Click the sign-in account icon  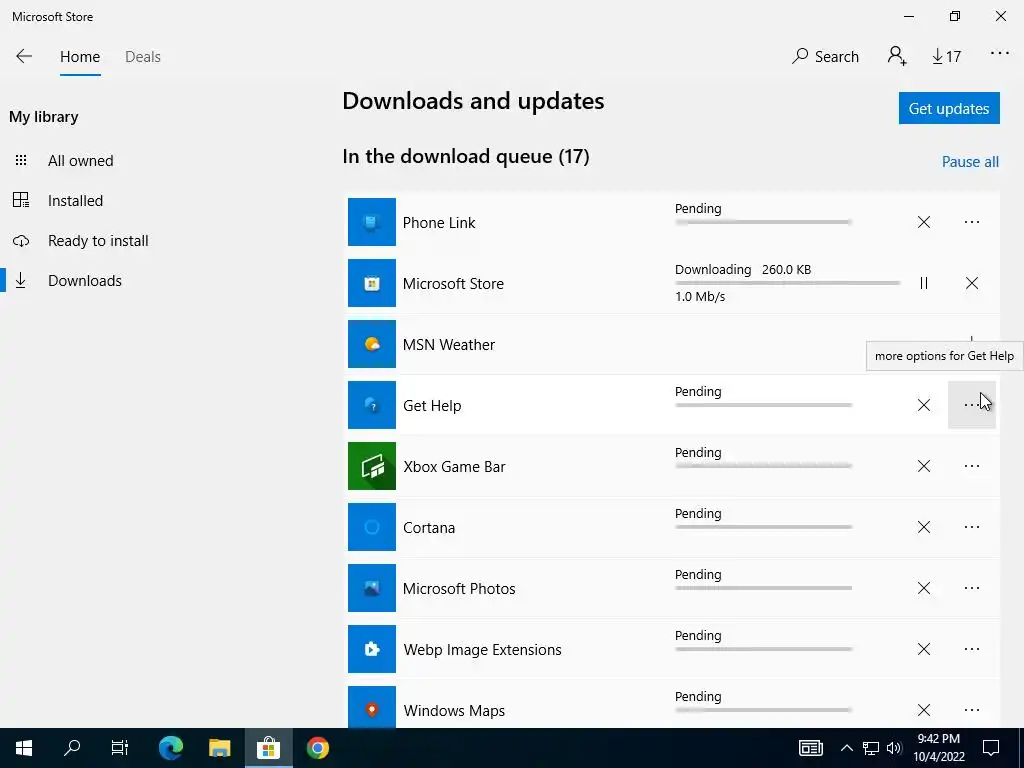pos(897,56)
